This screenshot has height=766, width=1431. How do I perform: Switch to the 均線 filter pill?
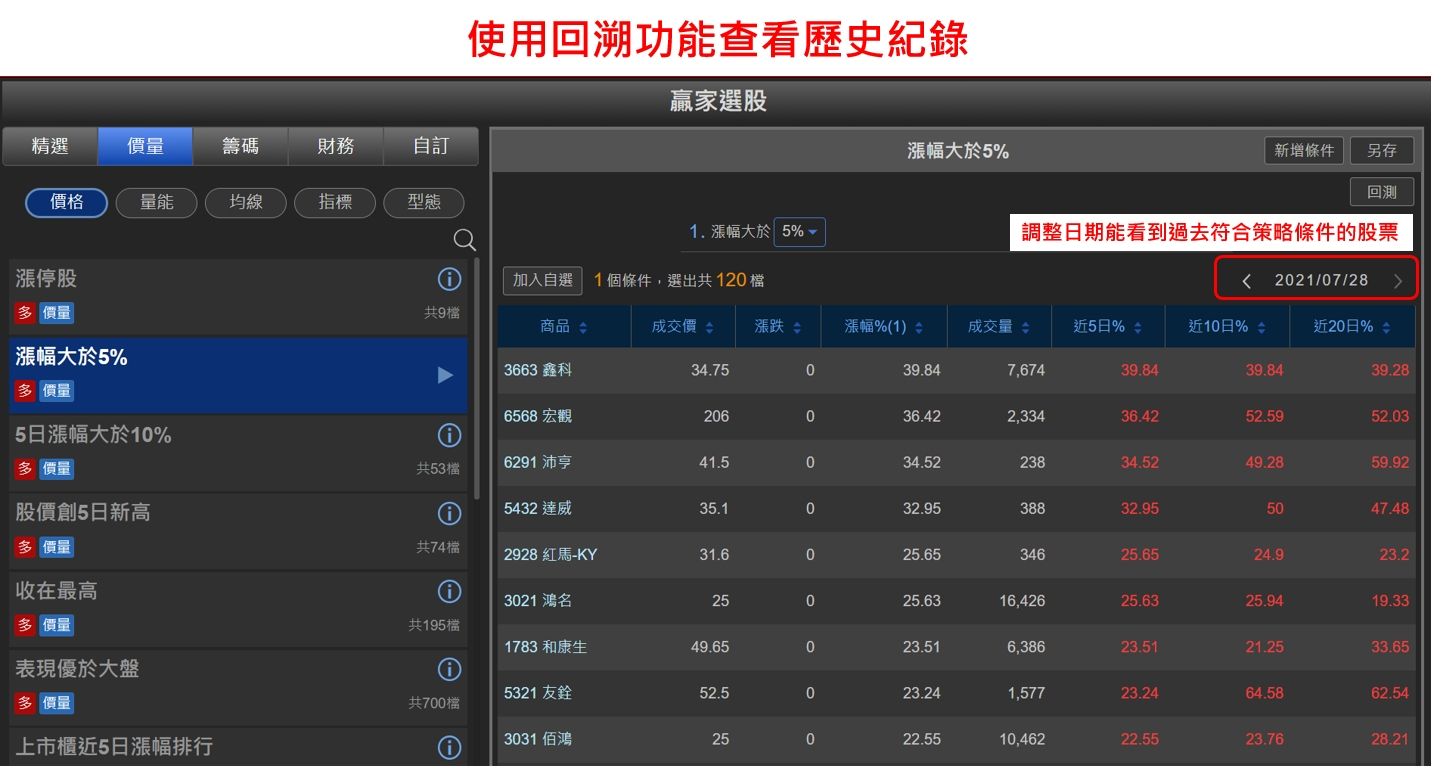point(246,203)
